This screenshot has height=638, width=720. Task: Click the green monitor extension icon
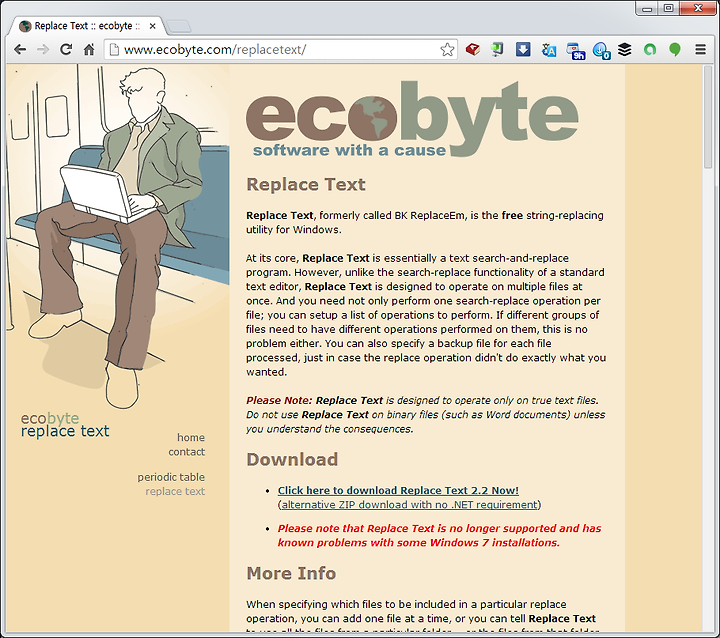(x=497, y=49)
